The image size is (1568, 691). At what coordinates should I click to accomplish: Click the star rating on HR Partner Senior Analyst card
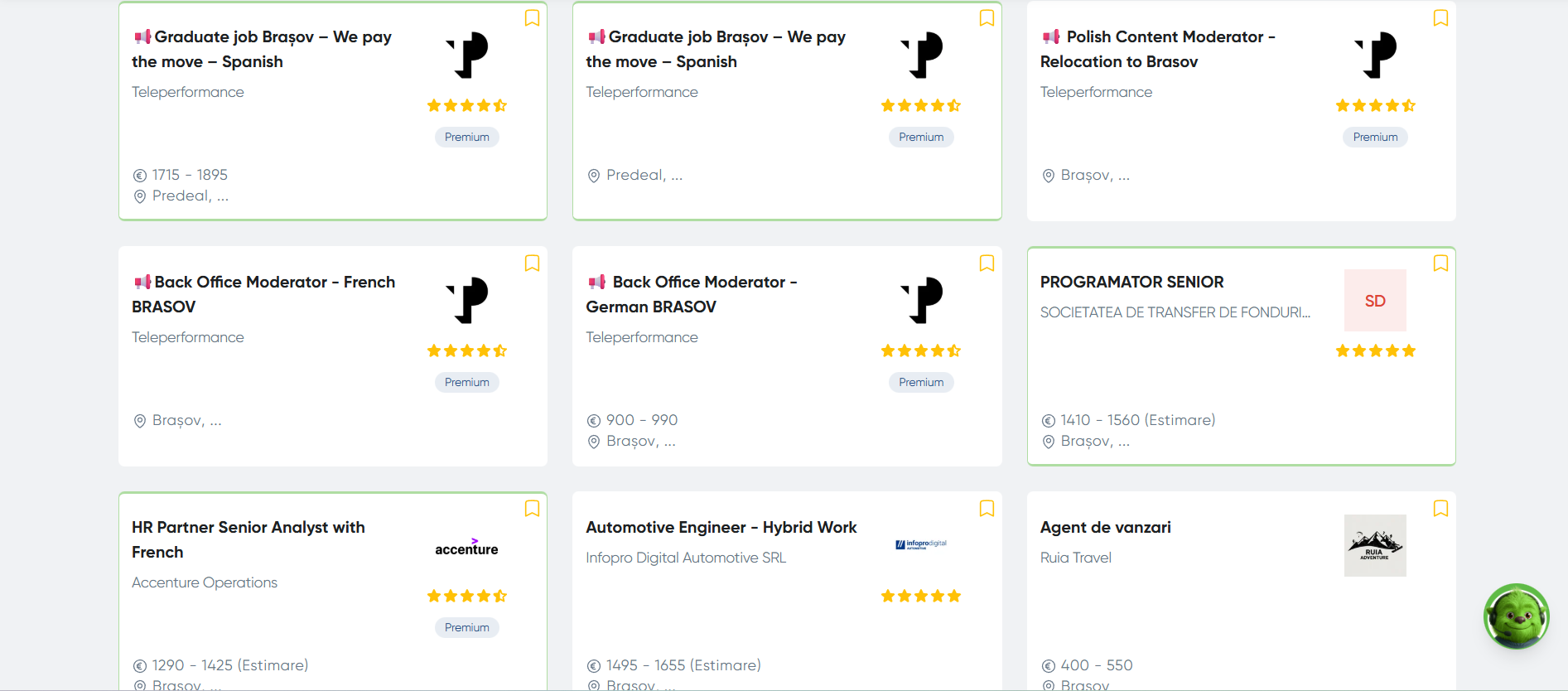click(467, 596)
